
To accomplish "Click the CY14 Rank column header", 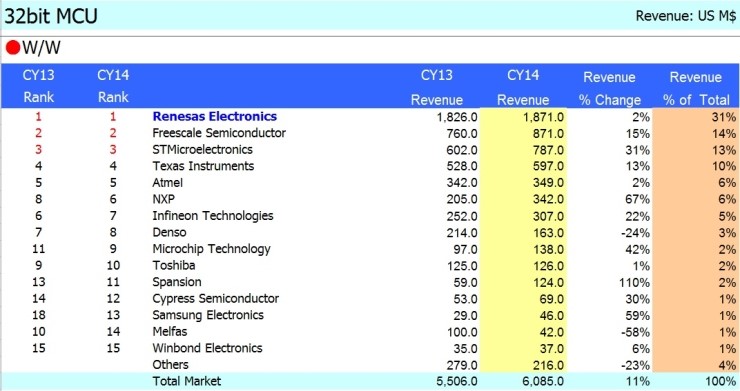I will pyautogui.click(x=113, y=86).
